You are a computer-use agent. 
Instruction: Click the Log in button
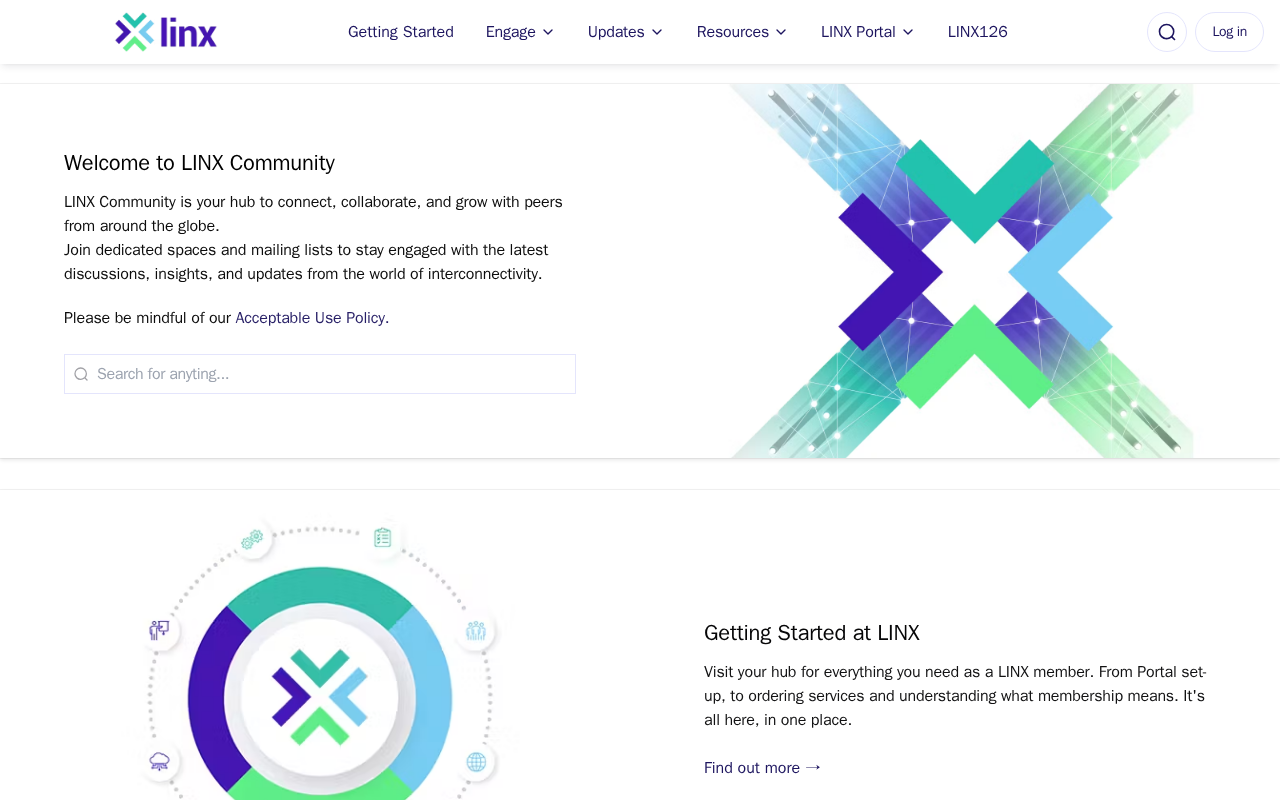pos(1229,32)
